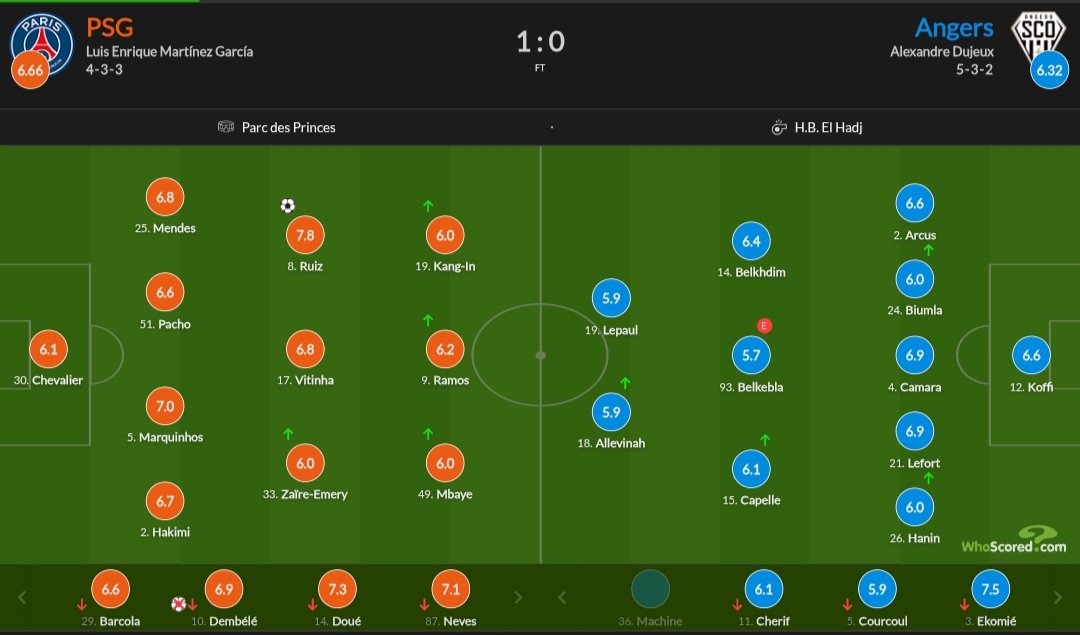Click the referee whistle icon
The width and height of the screenshot is (1080, 635).
pos(779,127)
